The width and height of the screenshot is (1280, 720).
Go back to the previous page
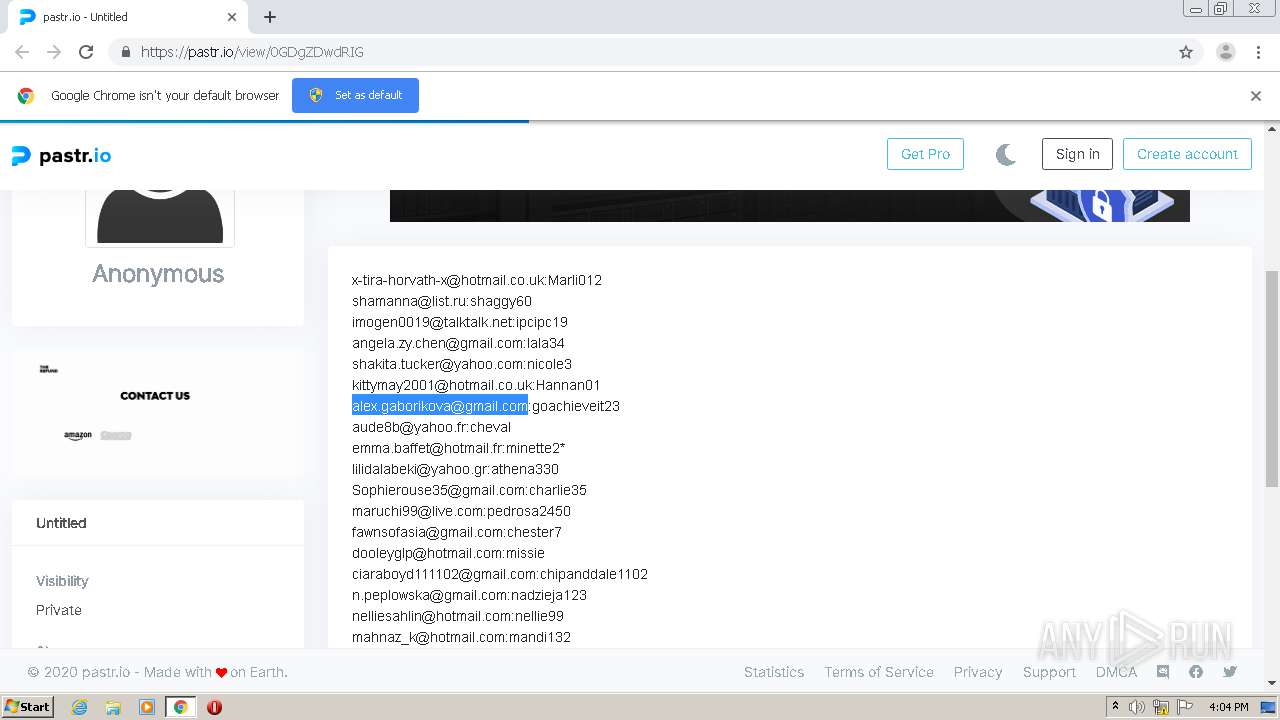(22, 52)
